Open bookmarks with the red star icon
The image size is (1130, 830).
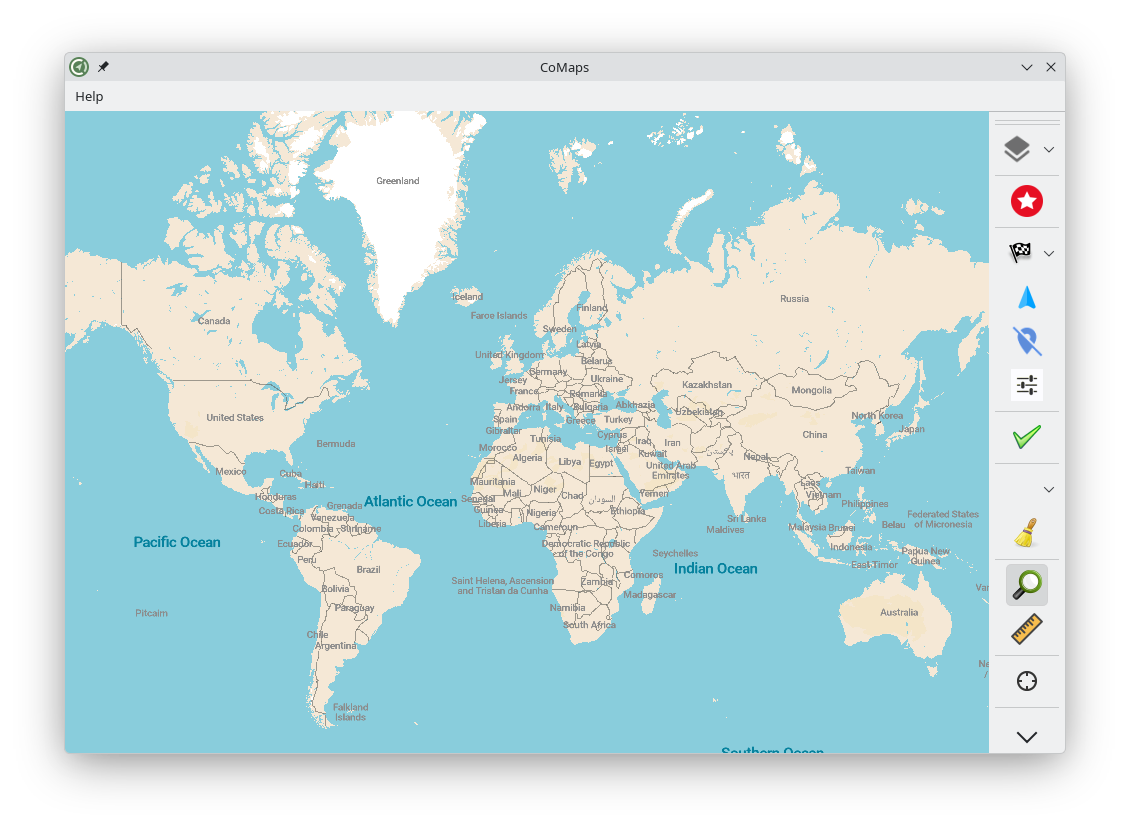[x=1027, y=201]
